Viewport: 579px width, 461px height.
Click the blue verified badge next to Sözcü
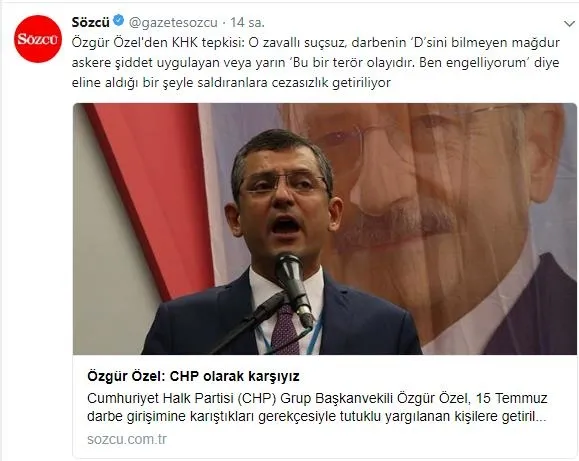tap(119, 21)
